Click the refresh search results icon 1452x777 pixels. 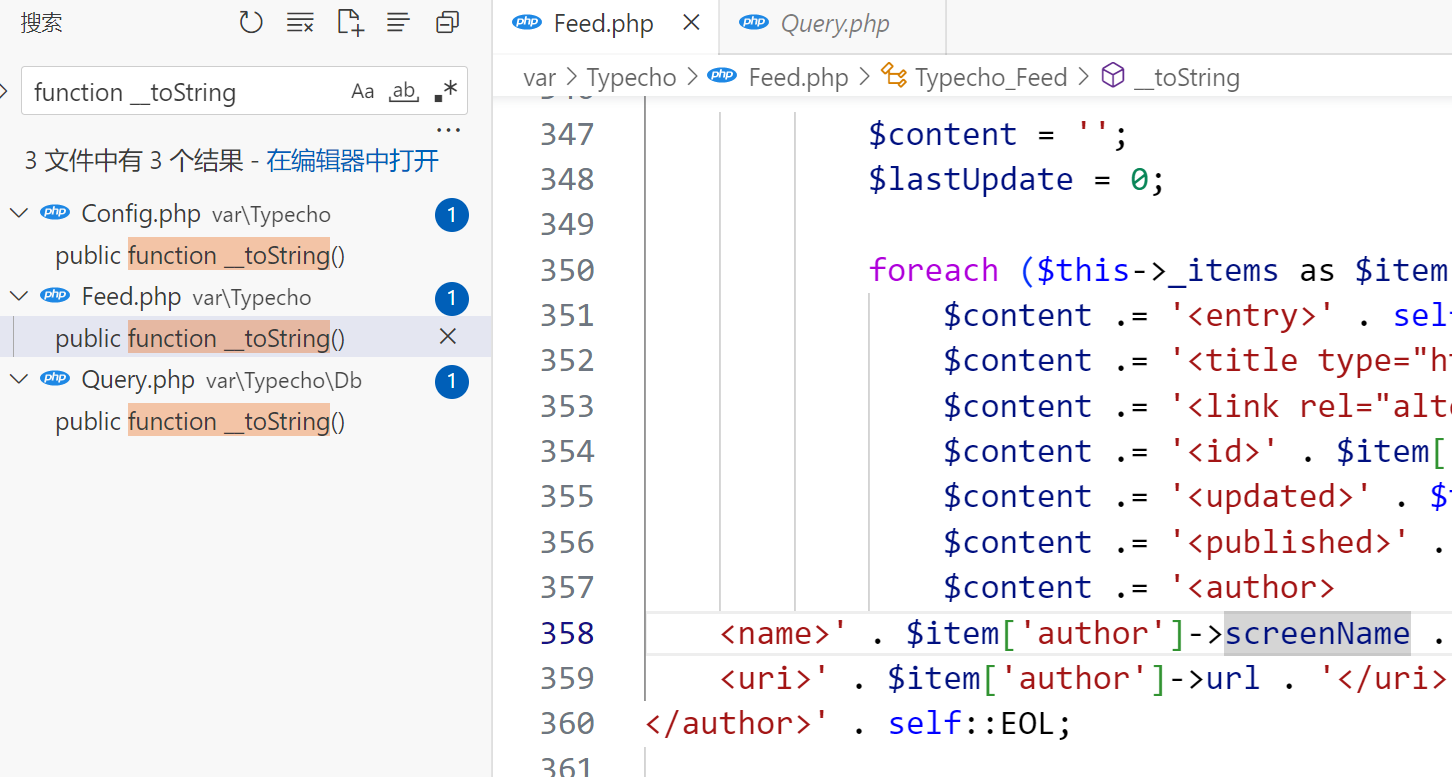click(251, 22)
